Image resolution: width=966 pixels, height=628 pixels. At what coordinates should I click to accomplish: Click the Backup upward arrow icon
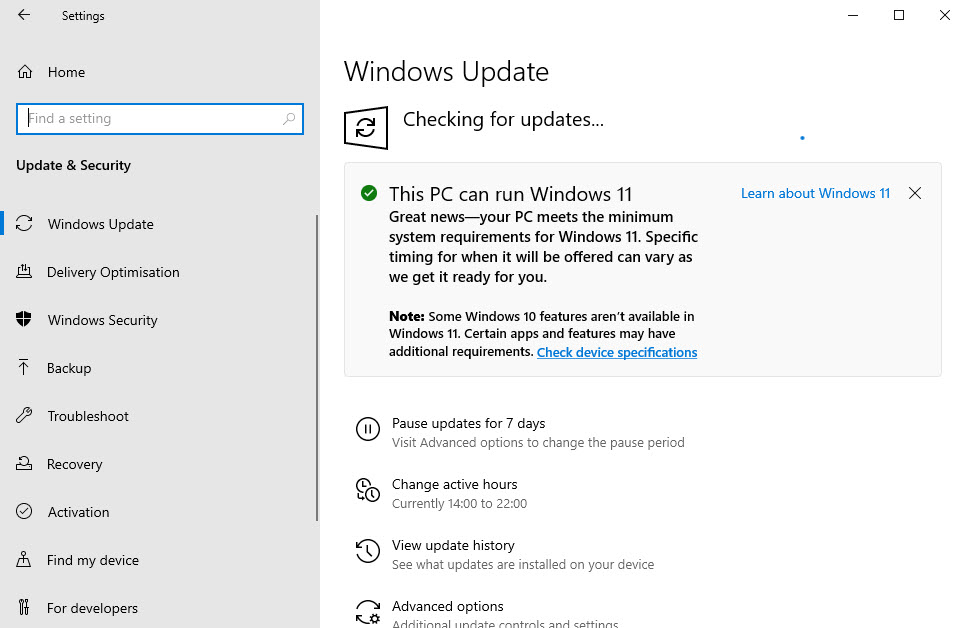23,367
